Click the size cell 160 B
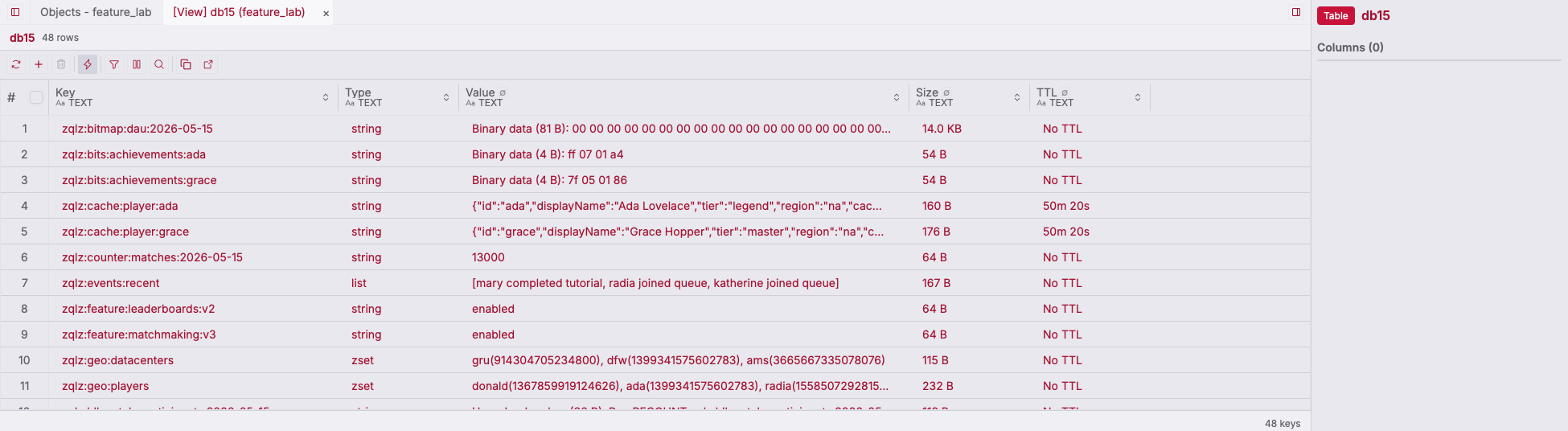The image size is (1568, 431). point(969,206)
